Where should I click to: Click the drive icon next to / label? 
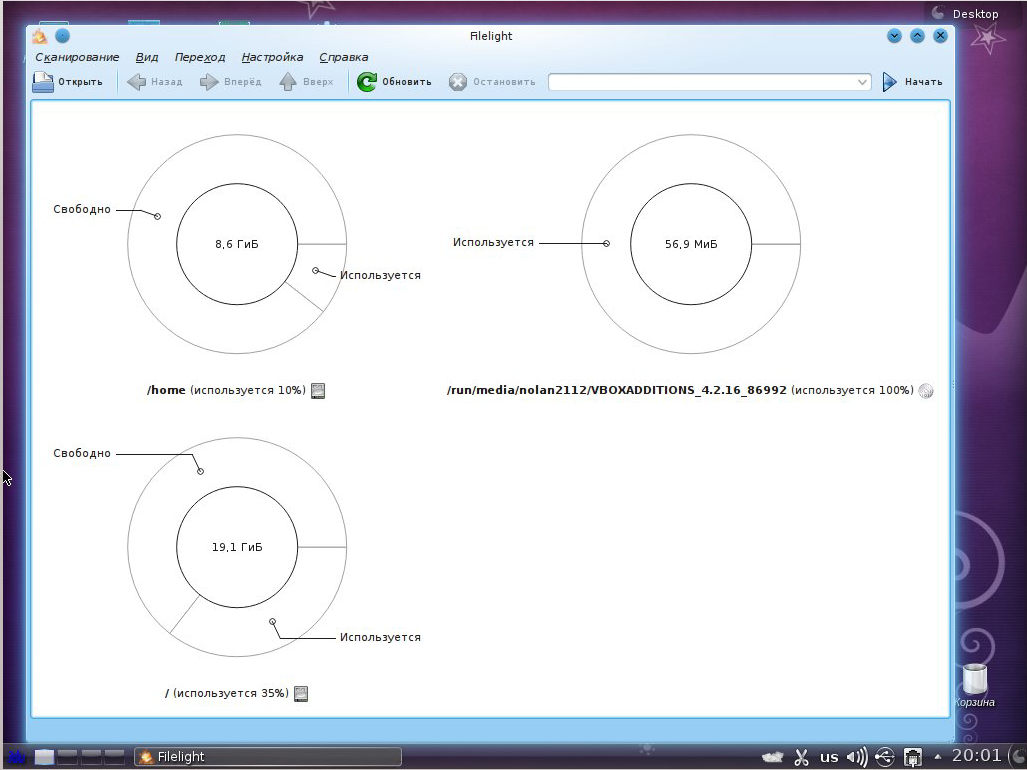pyautogui.click(x=301, y=693)
